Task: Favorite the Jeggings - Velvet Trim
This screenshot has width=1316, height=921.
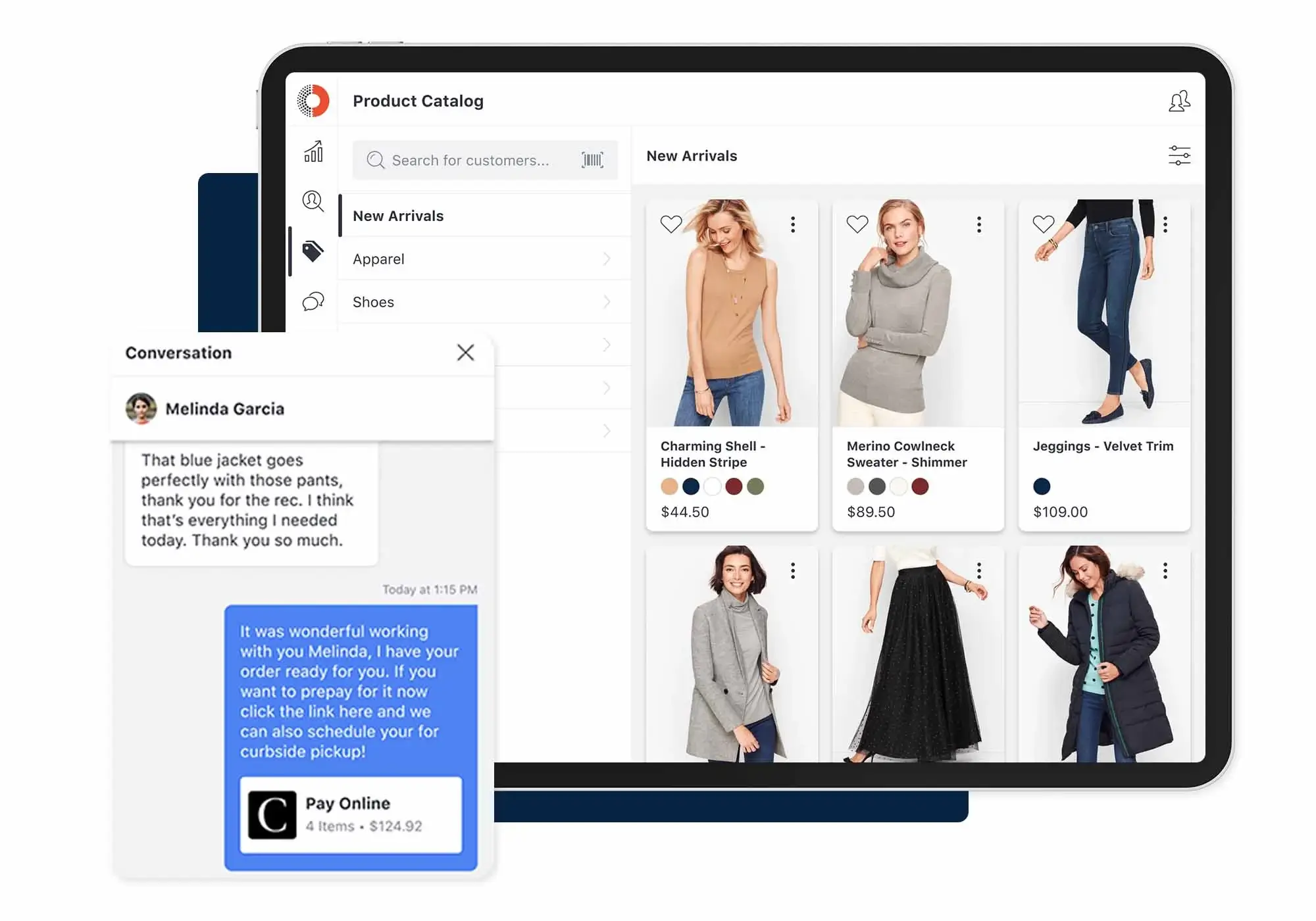Action: pyautogui.click(x=1044, y=224)
